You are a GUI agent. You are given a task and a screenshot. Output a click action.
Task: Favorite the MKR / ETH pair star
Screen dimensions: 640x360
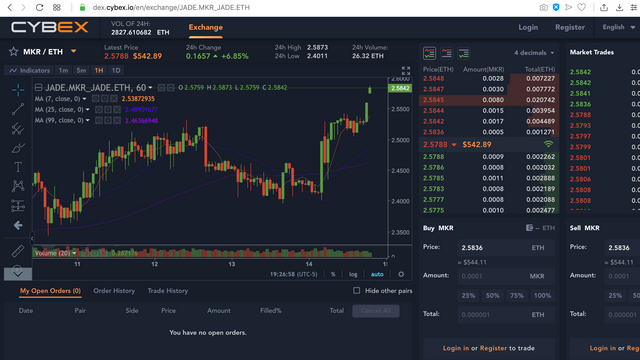click(x=13, y=51)
